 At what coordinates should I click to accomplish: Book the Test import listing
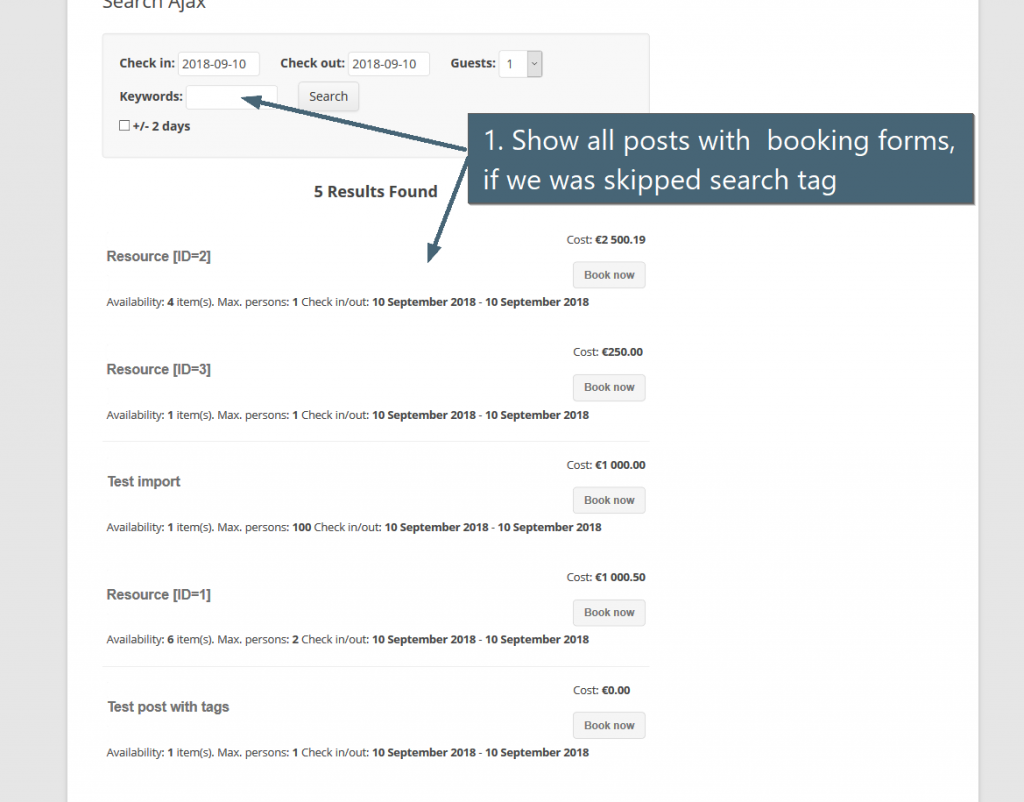point(608,500)
